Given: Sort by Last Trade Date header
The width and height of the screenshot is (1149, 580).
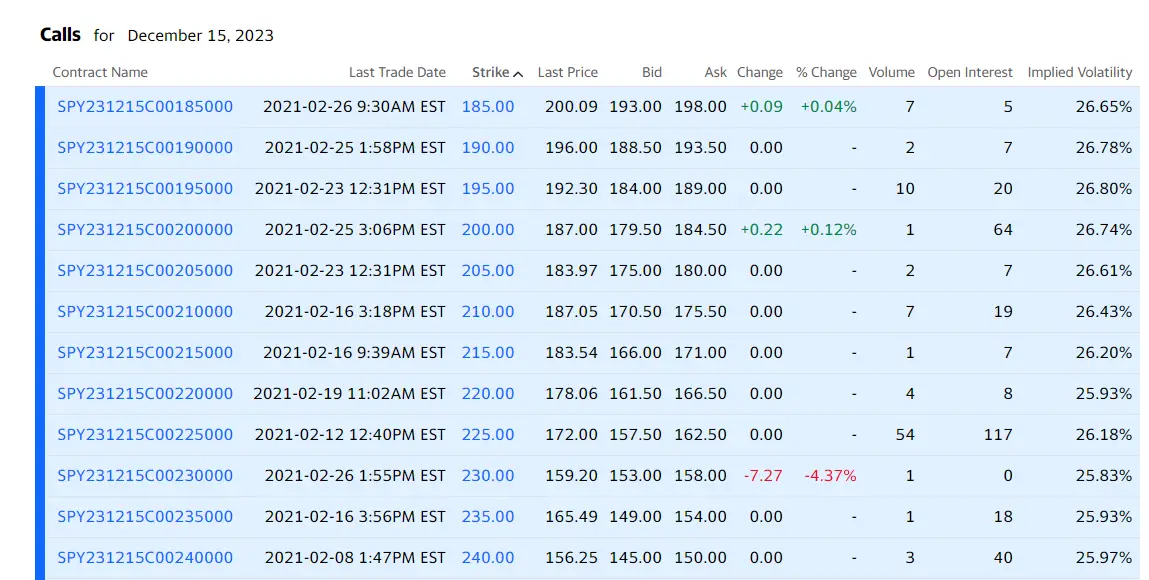Looking at the screenshot, I should [397, 72].
